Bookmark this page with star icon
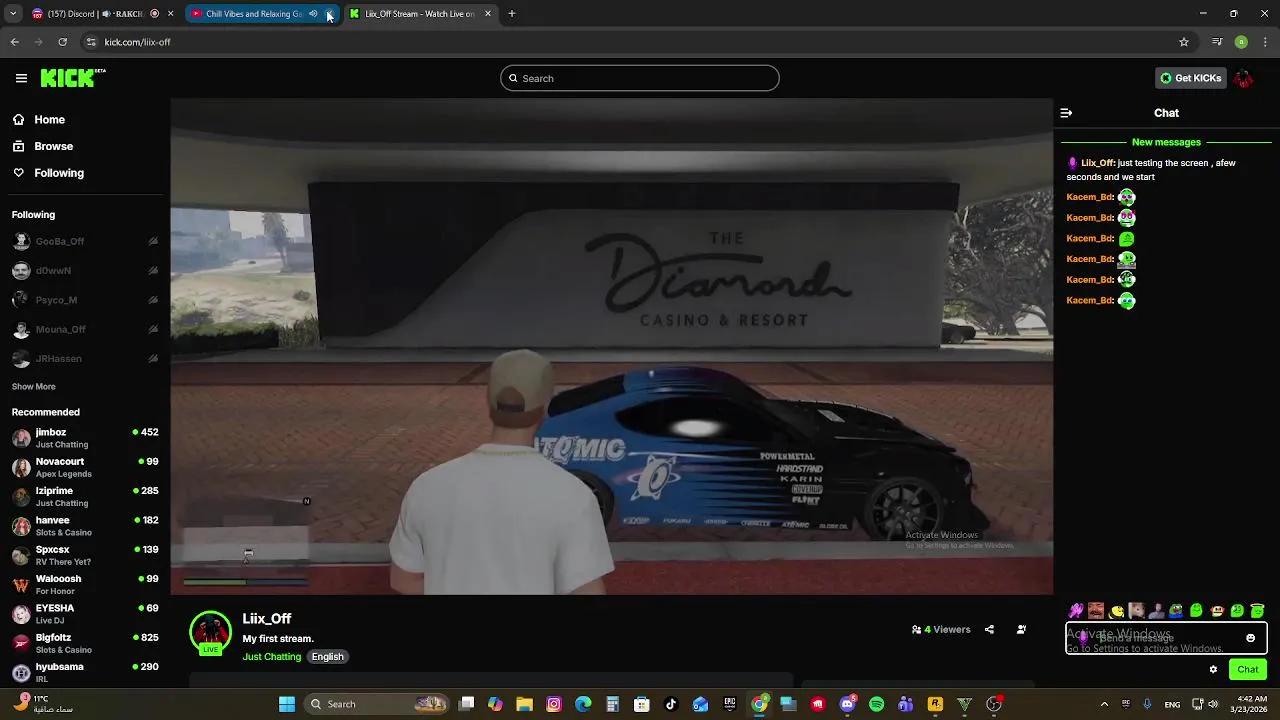Viewport: 1280px width, 720px height. point(1184,42)
